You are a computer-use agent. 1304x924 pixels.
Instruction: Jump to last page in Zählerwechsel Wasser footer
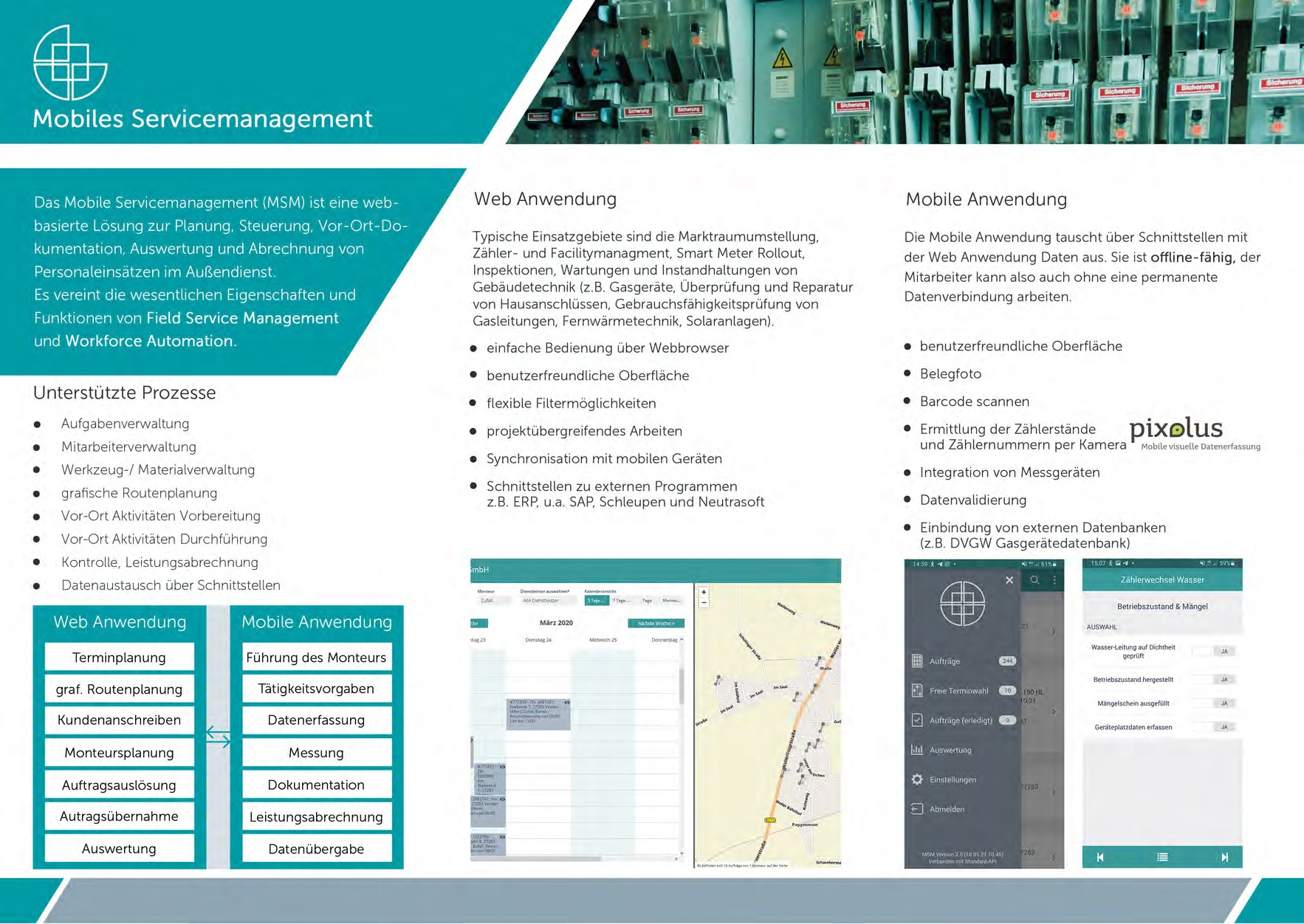(1225, 857)
